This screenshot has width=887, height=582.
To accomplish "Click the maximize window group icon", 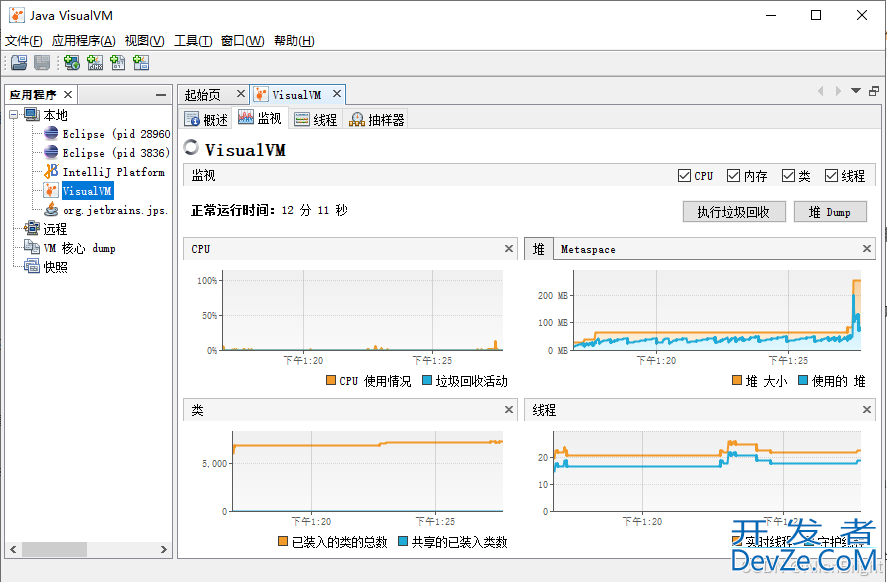I will tap(874, 90).
